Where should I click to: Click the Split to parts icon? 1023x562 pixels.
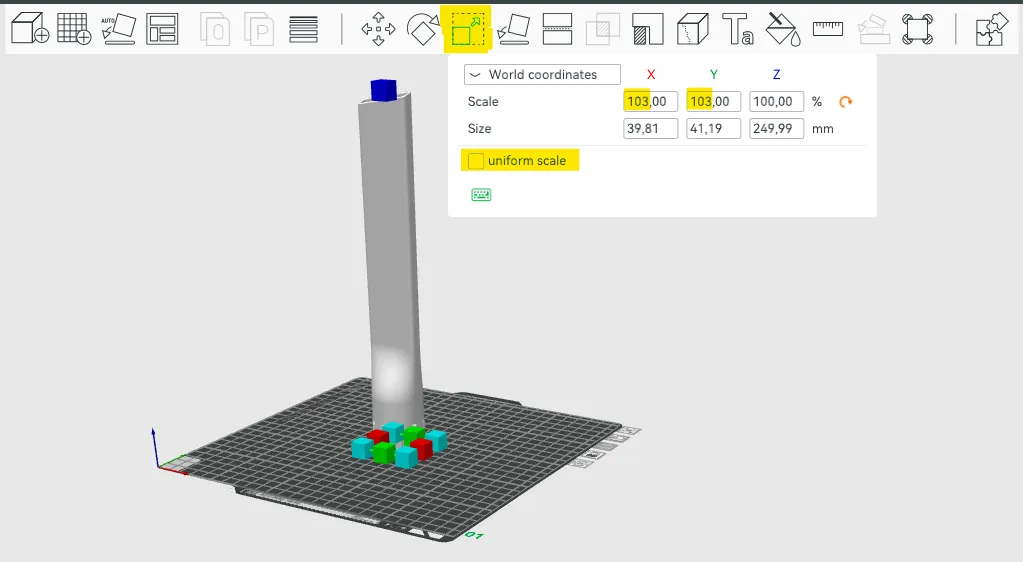[x=259, y=29]
